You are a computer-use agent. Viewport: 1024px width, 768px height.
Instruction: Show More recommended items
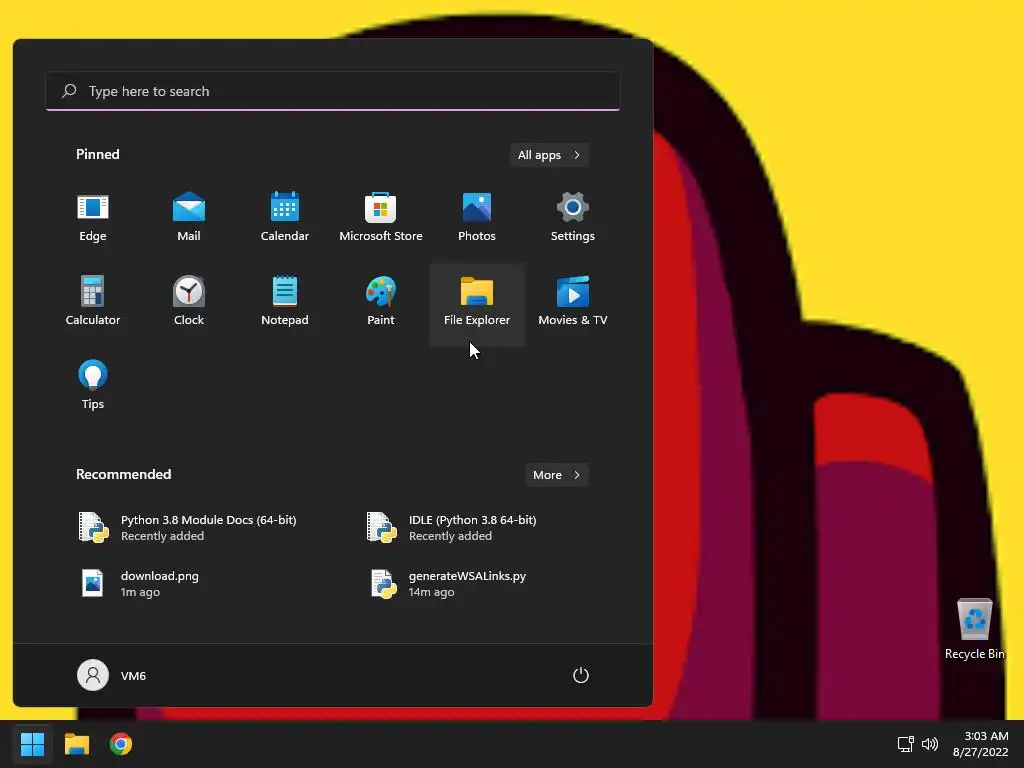point(556,475)
